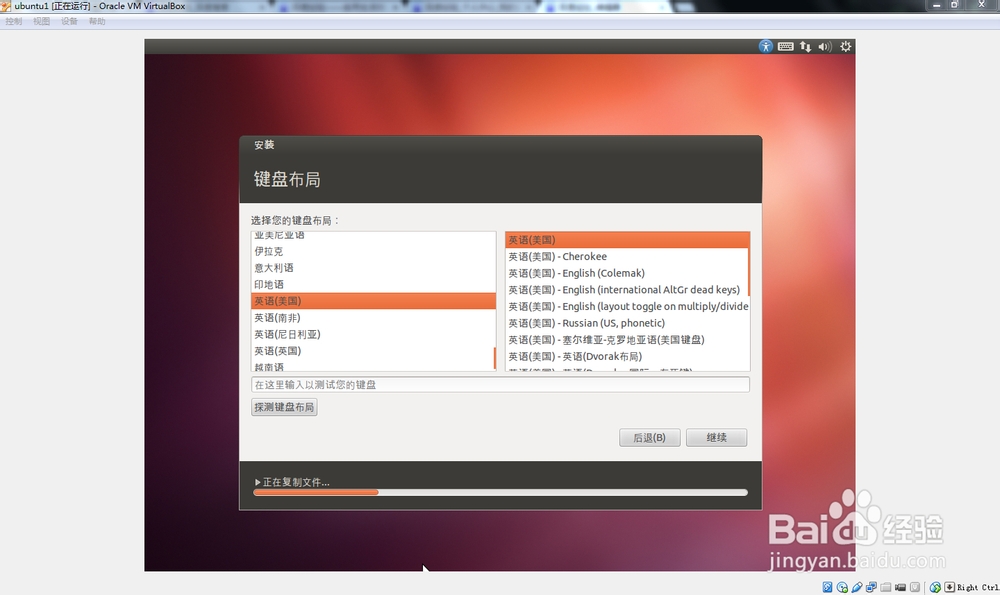The image size is (1000, 595).
Task: Open the sound volume indicator in Ubuntu panel
Action: 825,47
